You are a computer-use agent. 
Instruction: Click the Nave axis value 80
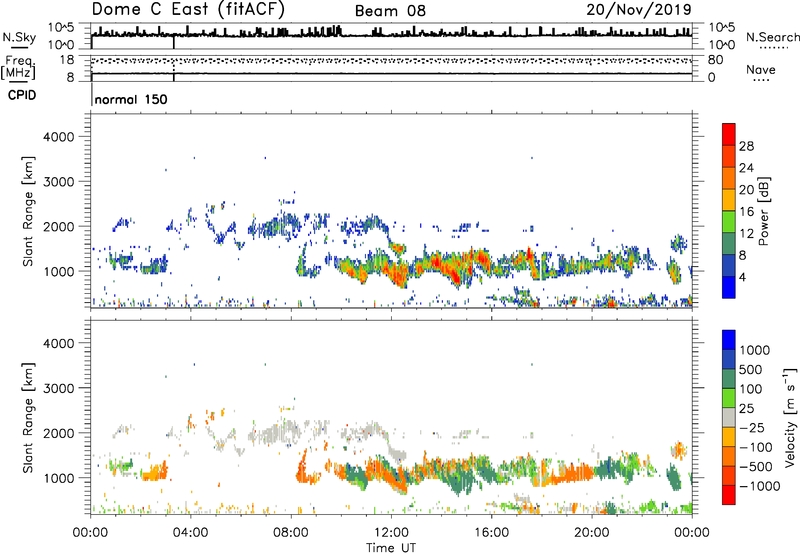(x=715, y=60)
